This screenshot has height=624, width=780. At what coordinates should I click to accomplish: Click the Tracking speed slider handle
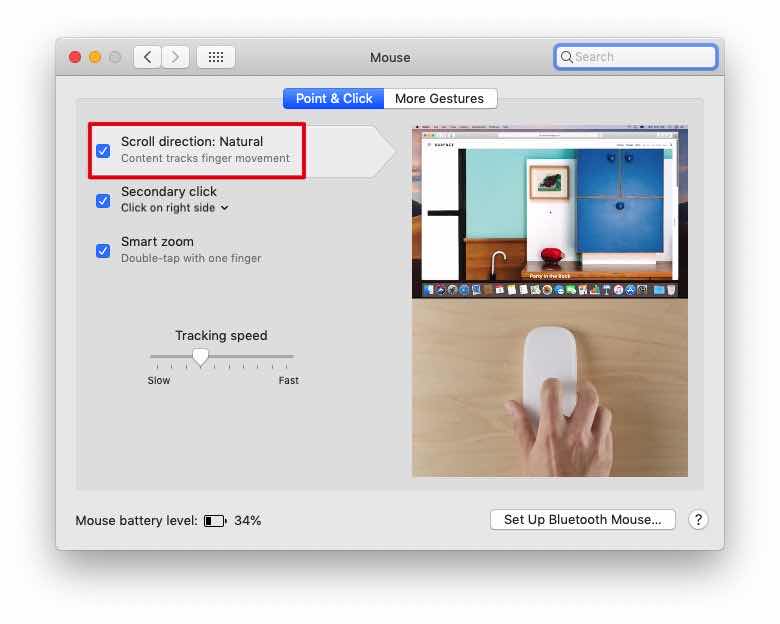pos(200,357)
